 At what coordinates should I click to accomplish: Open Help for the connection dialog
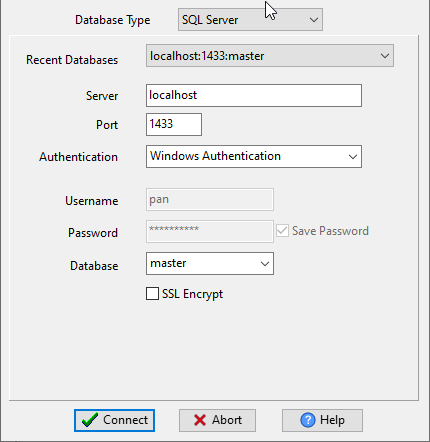coord(322,420)
